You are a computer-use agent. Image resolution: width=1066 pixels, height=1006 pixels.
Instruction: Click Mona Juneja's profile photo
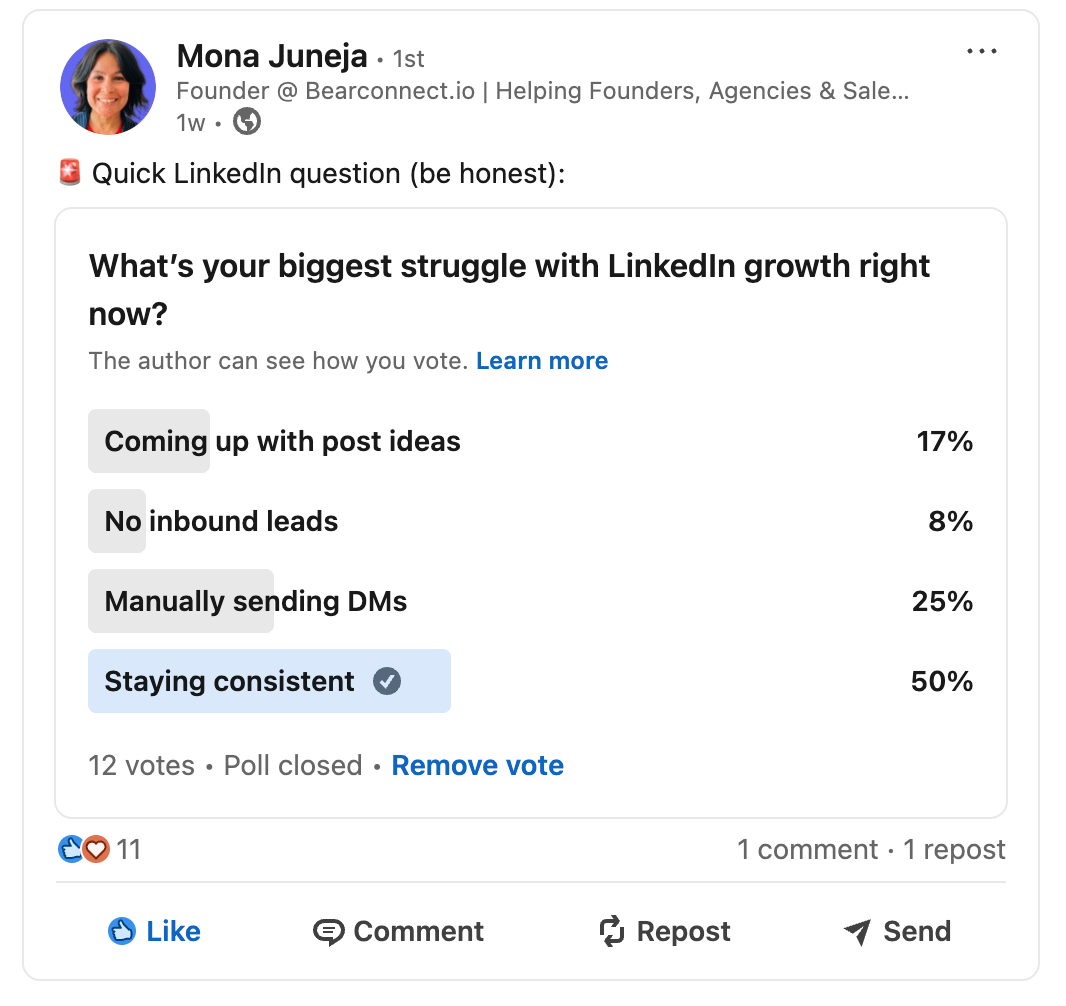(x=108, y=87)
